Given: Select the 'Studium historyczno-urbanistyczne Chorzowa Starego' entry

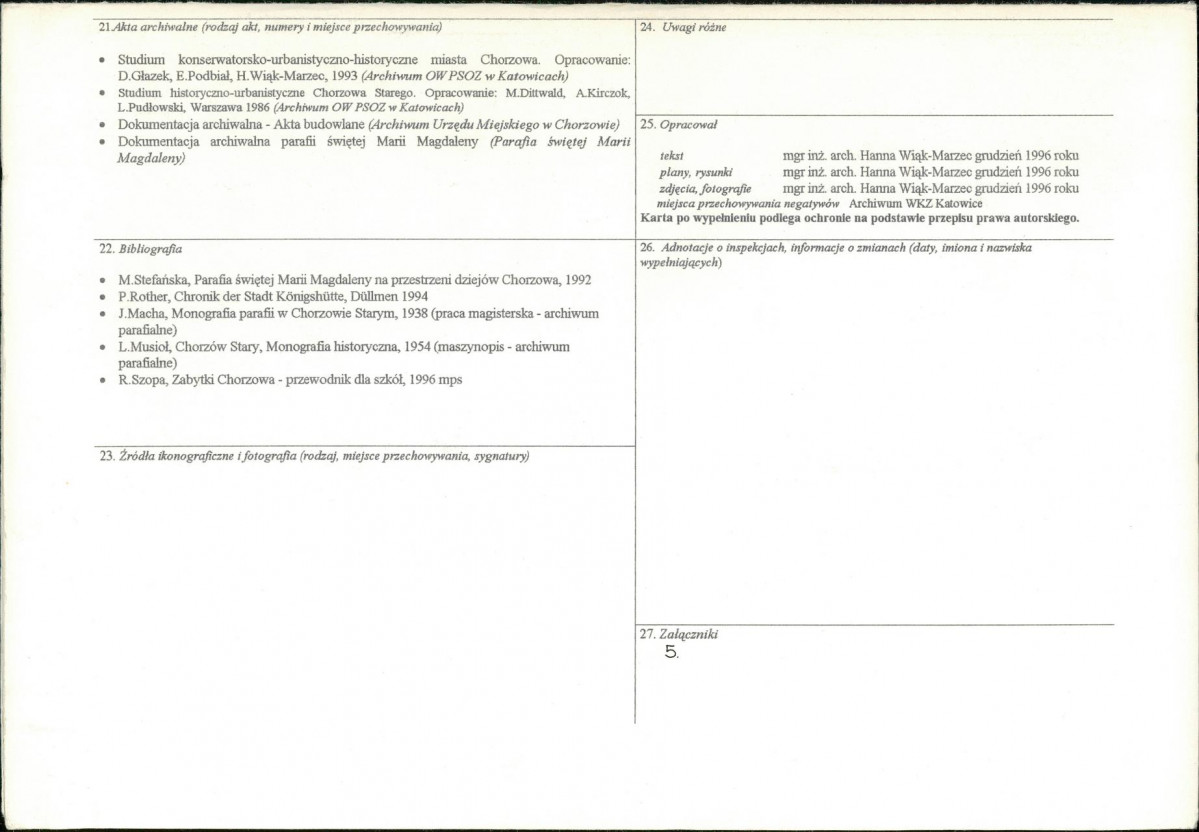Looking at the screenshot, I should pyautogui.click(x=373, y=99).
